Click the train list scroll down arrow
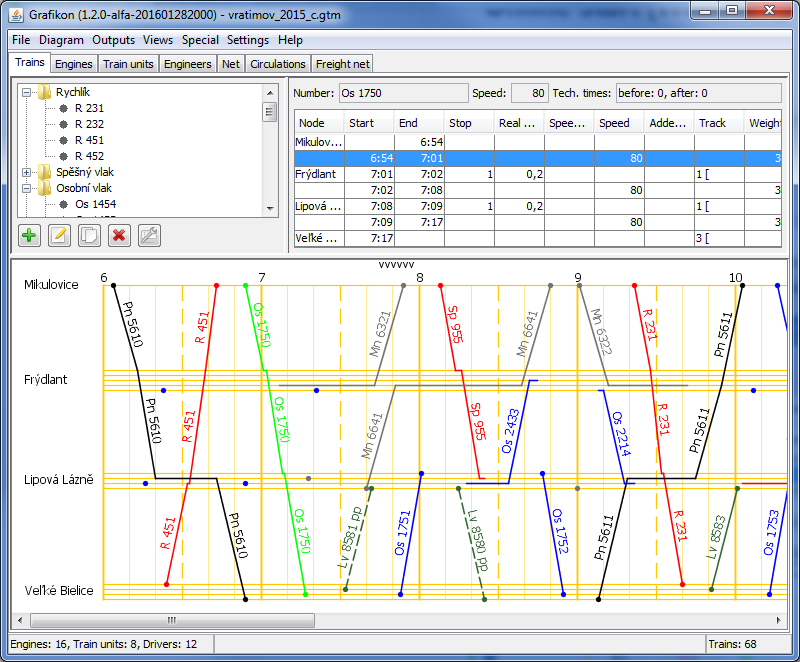 (270, 209)
